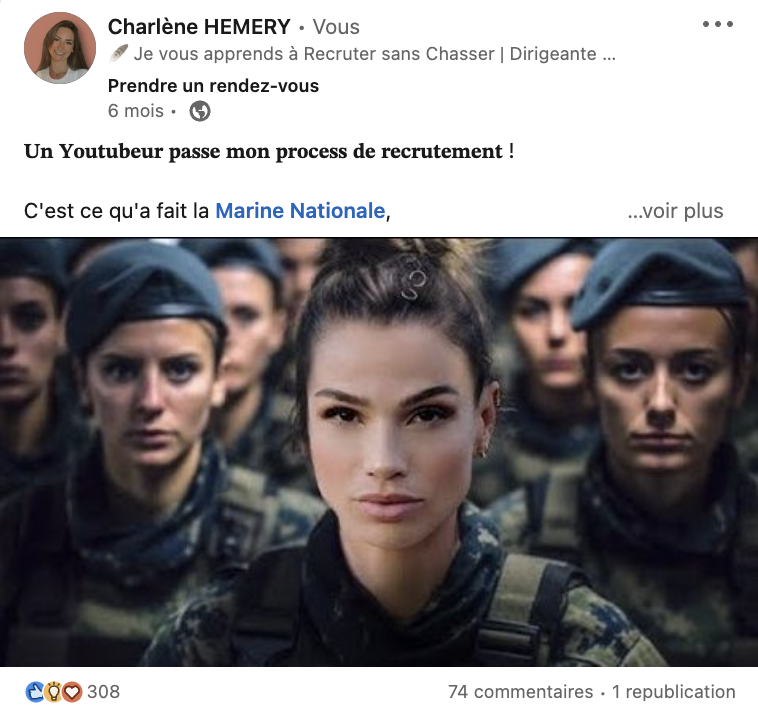
Task: Click the 'Prendre un rendez-vous' link
Action: (x=213, y=86)
